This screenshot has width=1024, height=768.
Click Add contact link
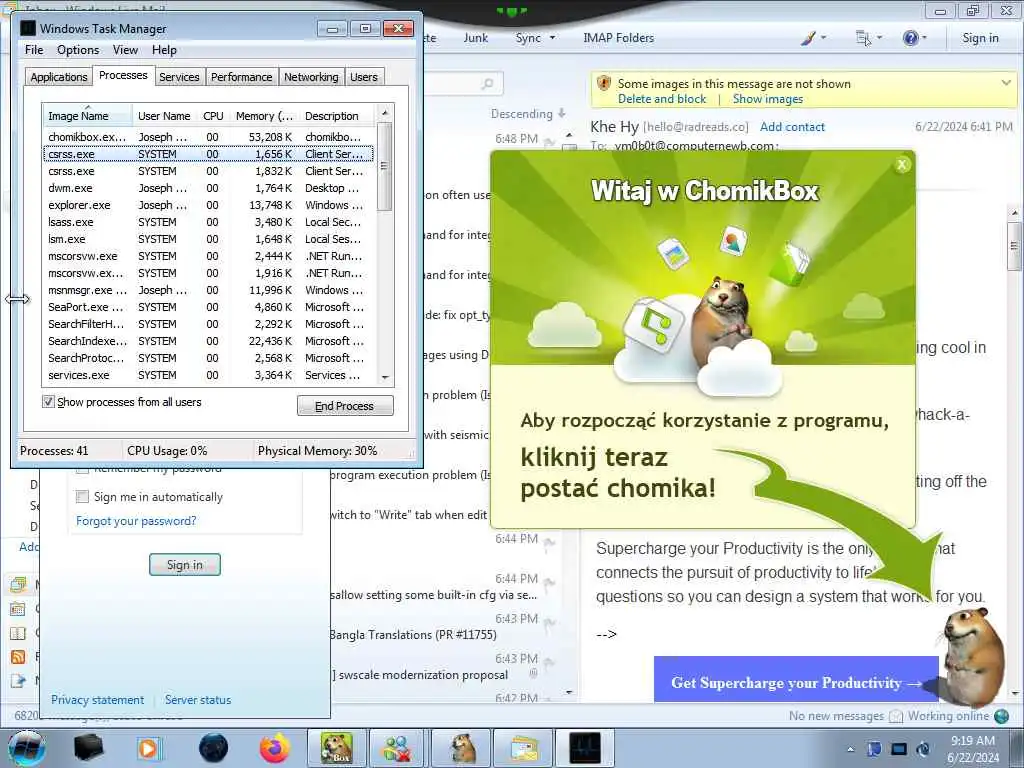tap(792, 127)
